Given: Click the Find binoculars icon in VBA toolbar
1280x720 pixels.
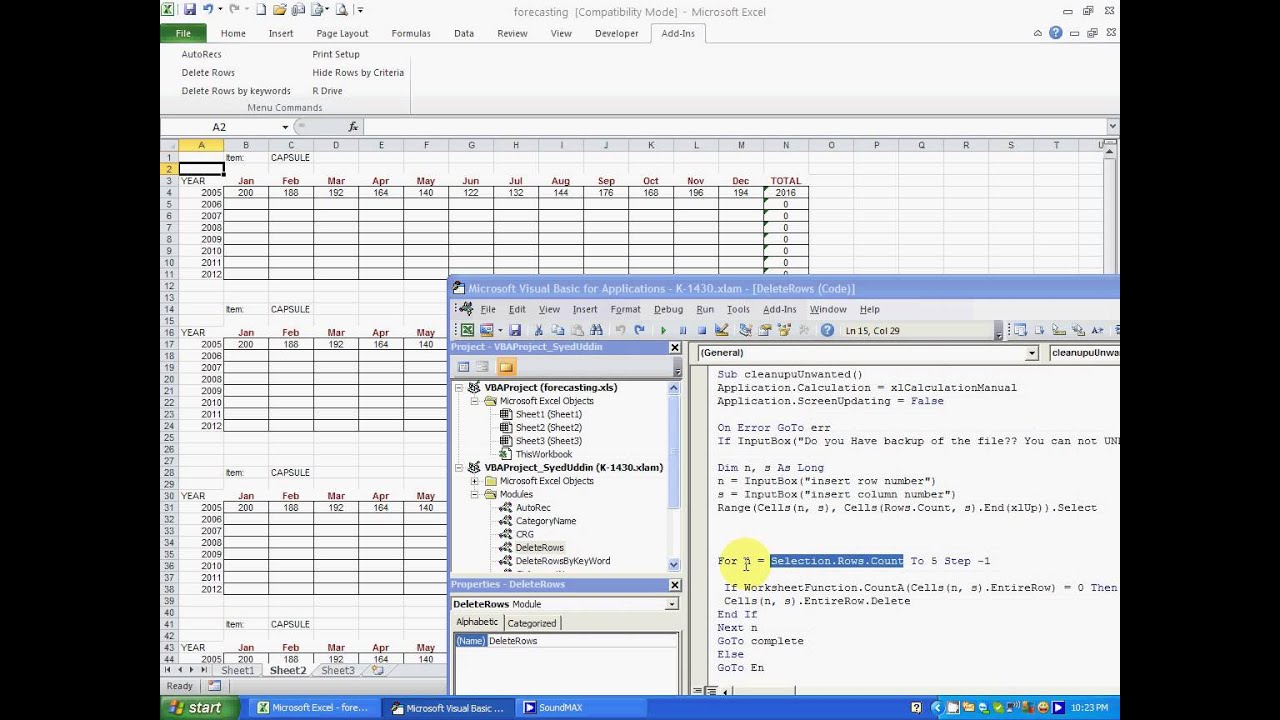Looking at the screenshot, I should [597, 330].
